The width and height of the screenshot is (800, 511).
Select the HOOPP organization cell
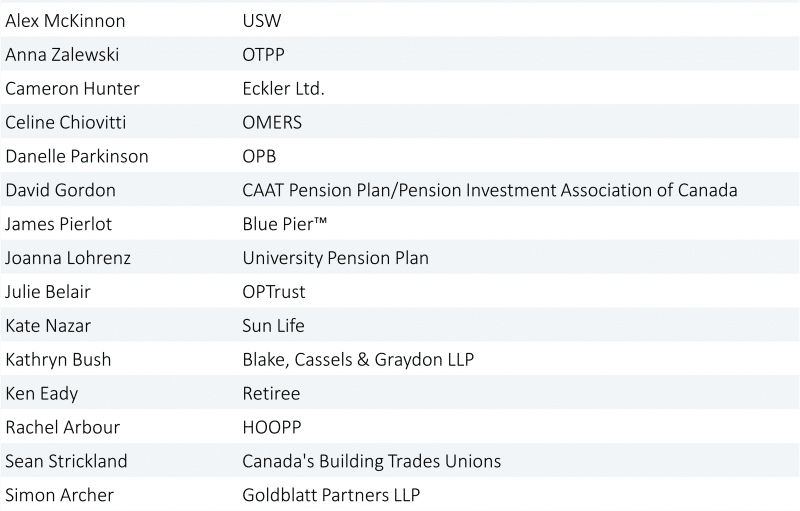(x=272, y=427)
